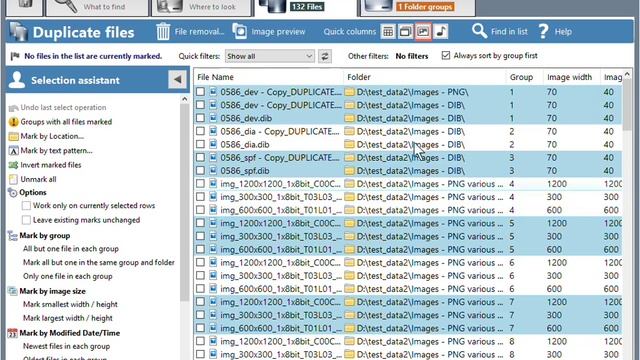The width and height of the screenshot is (640, 360).
Task: Enable Work only on currently selected rows
Action: click(26, 206)
